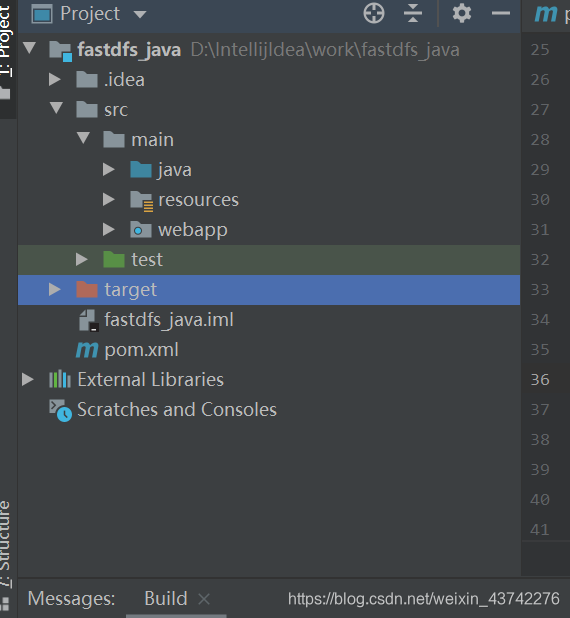Click line number 36 in the gutter
This screenshot has height=618, width=570.
[540, 379]
